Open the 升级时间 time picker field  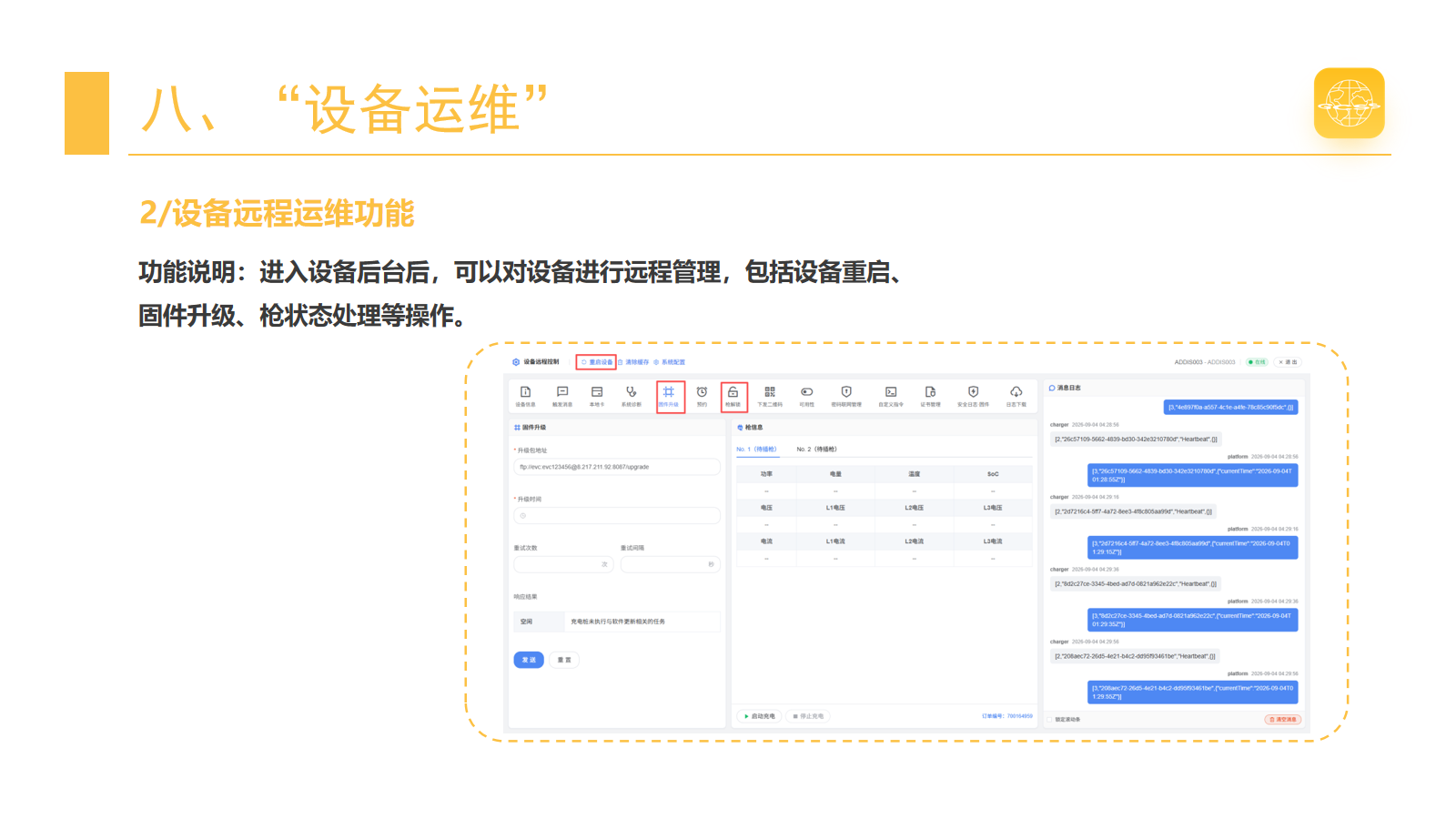pos(617,516)
